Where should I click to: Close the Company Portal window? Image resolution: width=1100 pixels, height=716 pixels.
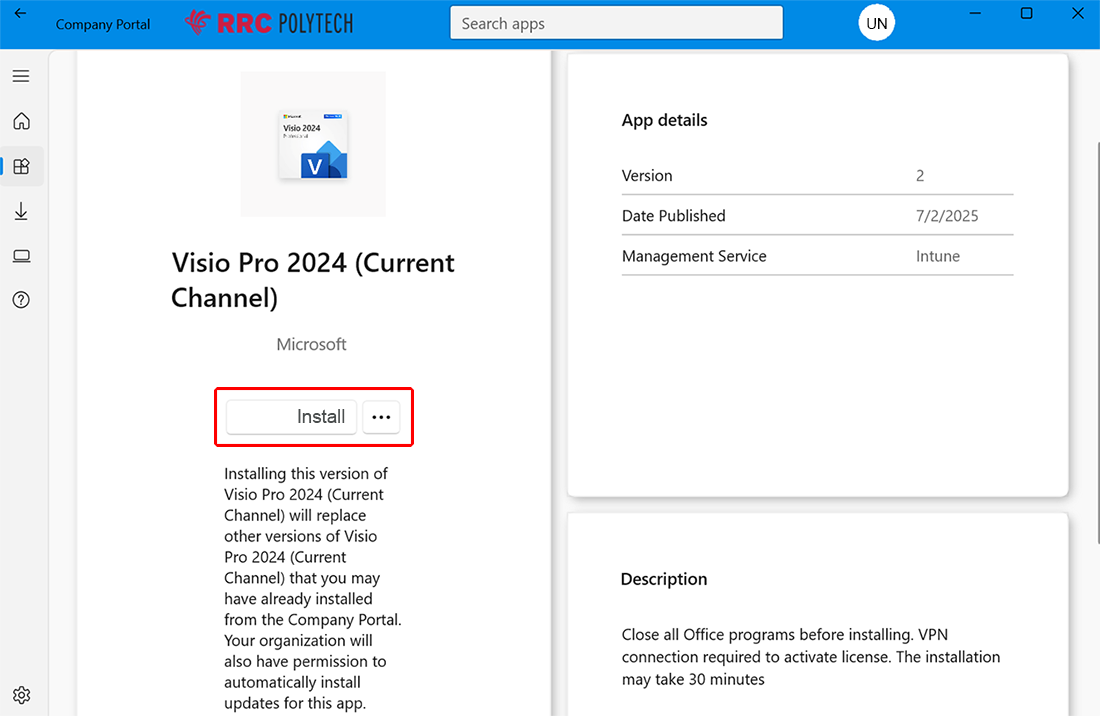coord(1077,13)
